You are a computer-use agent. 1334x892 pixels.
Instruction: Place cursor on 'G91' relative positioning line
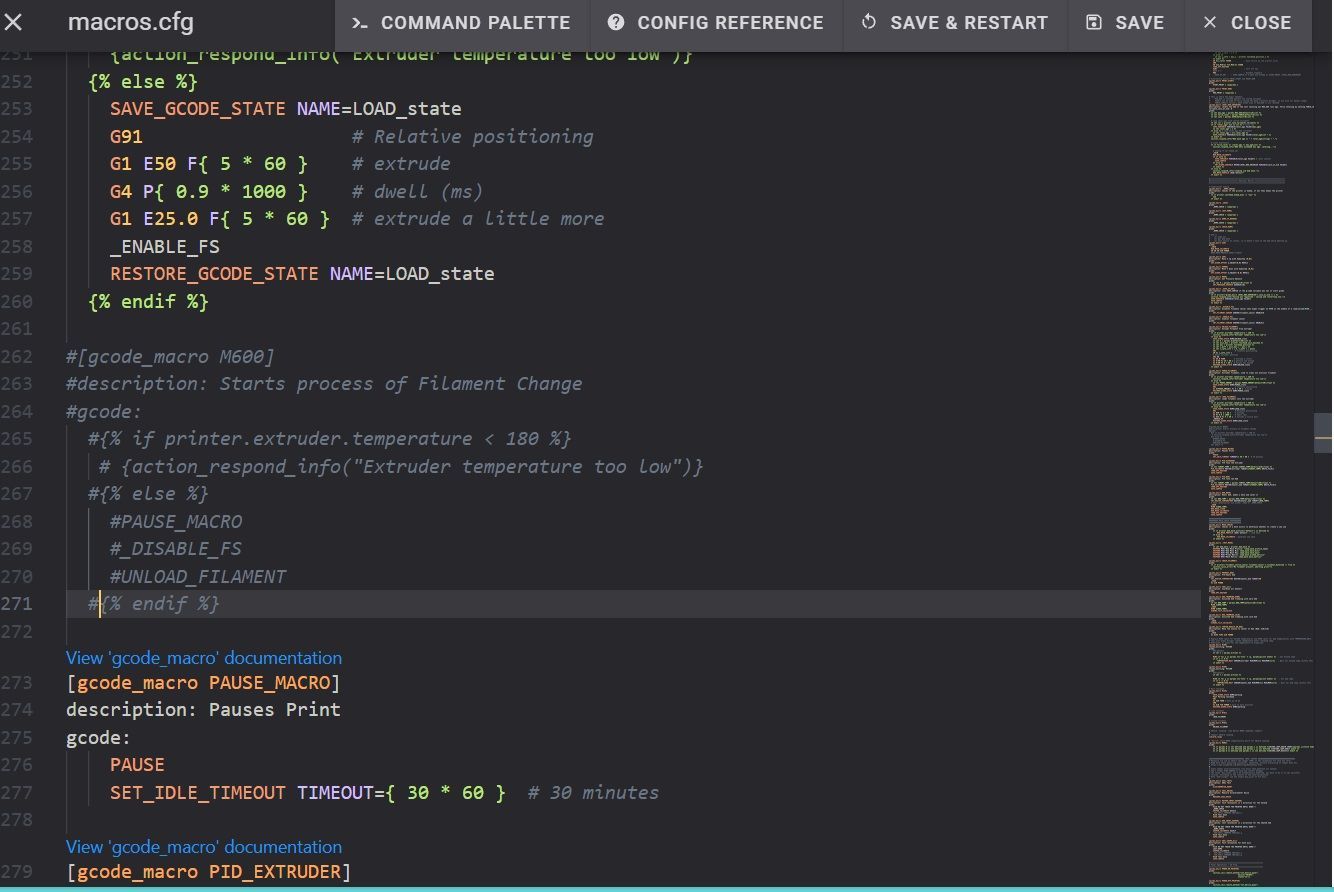pos(352,136)
